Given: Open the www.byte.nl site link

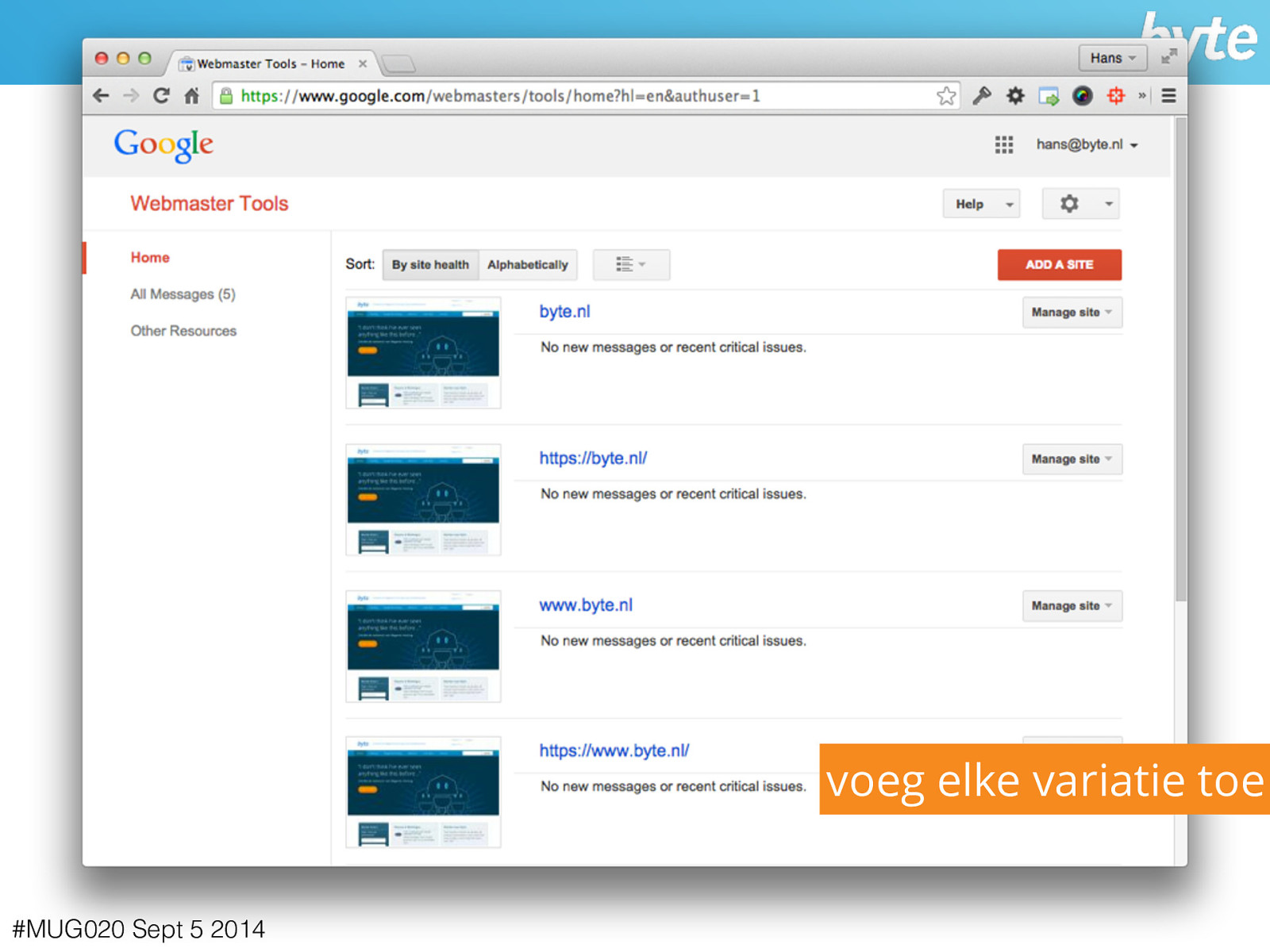Looking at the screenshot, I should click(x=586, y=605).
